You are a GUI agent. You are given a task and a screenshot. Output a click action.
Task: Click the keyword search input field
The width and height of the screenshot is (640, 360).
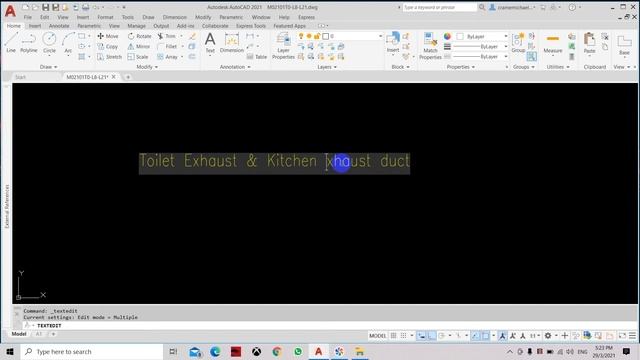[x=439, y=7]
